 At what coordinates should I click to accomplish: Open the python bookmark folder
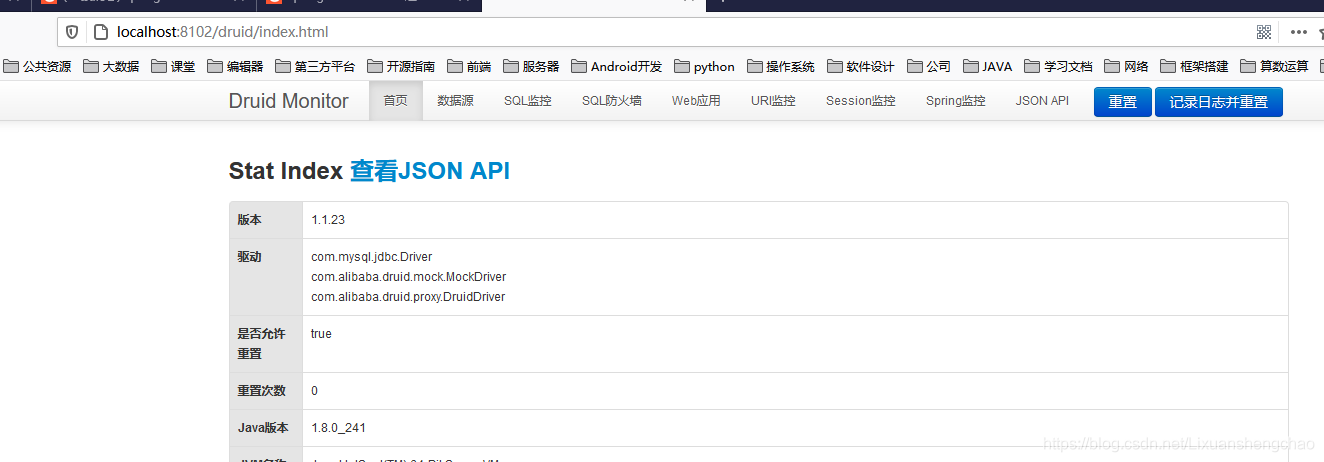click(705, 67)
